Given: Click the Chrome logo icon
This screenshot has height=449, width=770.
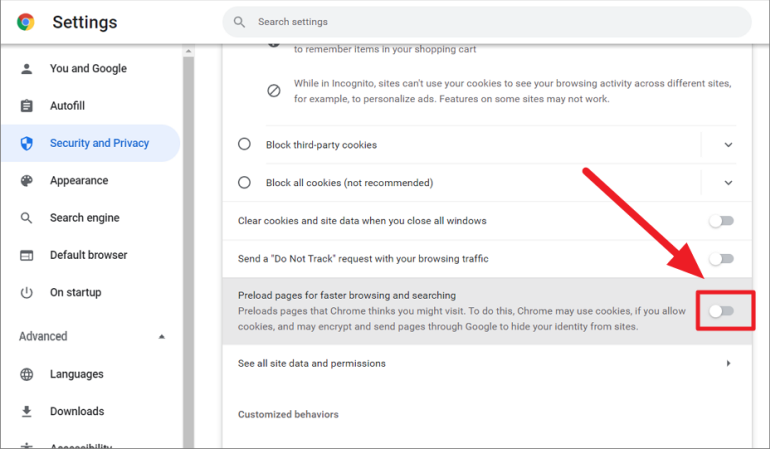Looking at the screenshot, I should coord(26,22).
